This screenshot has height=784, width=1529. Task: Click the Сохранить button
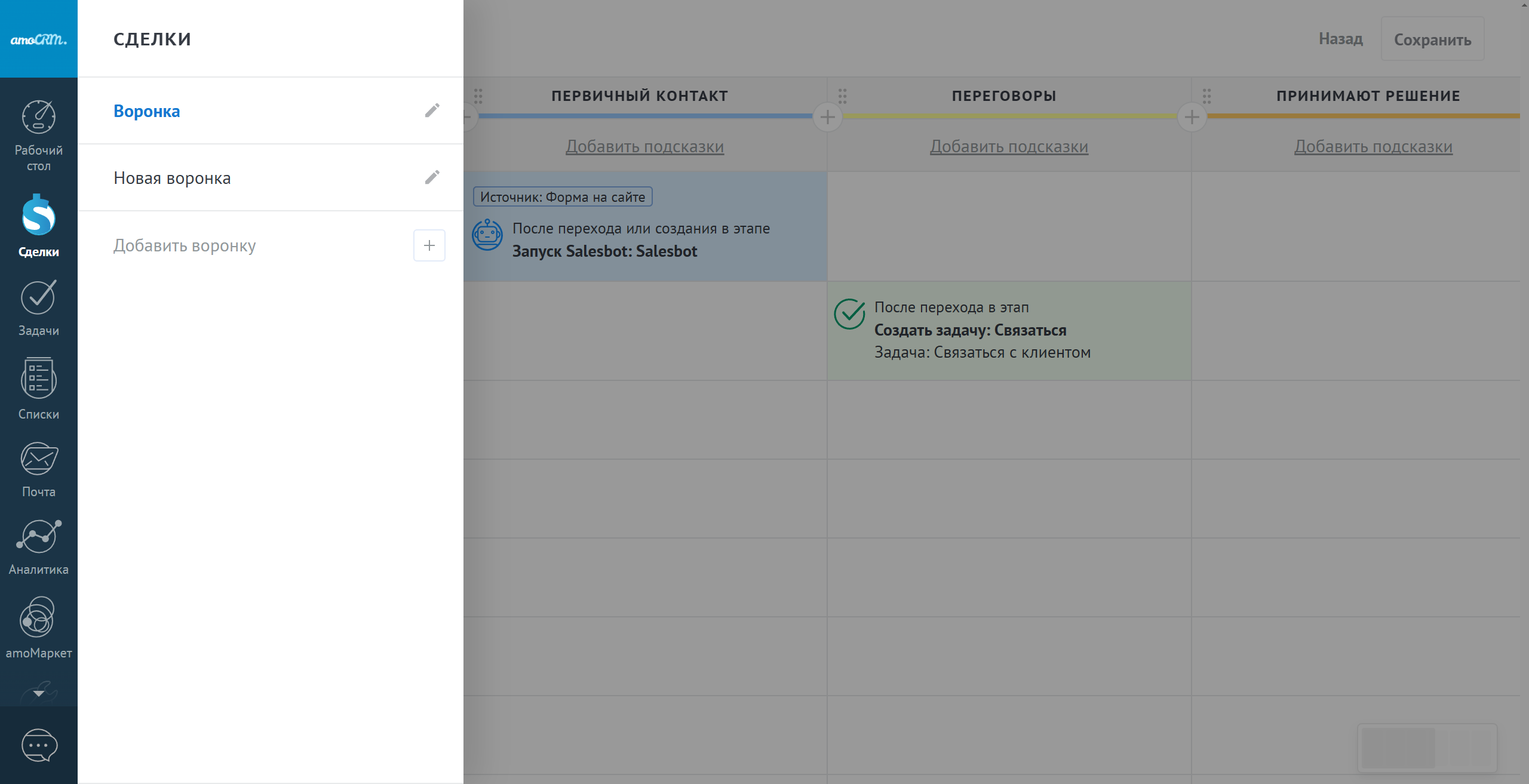point(1432,39)
